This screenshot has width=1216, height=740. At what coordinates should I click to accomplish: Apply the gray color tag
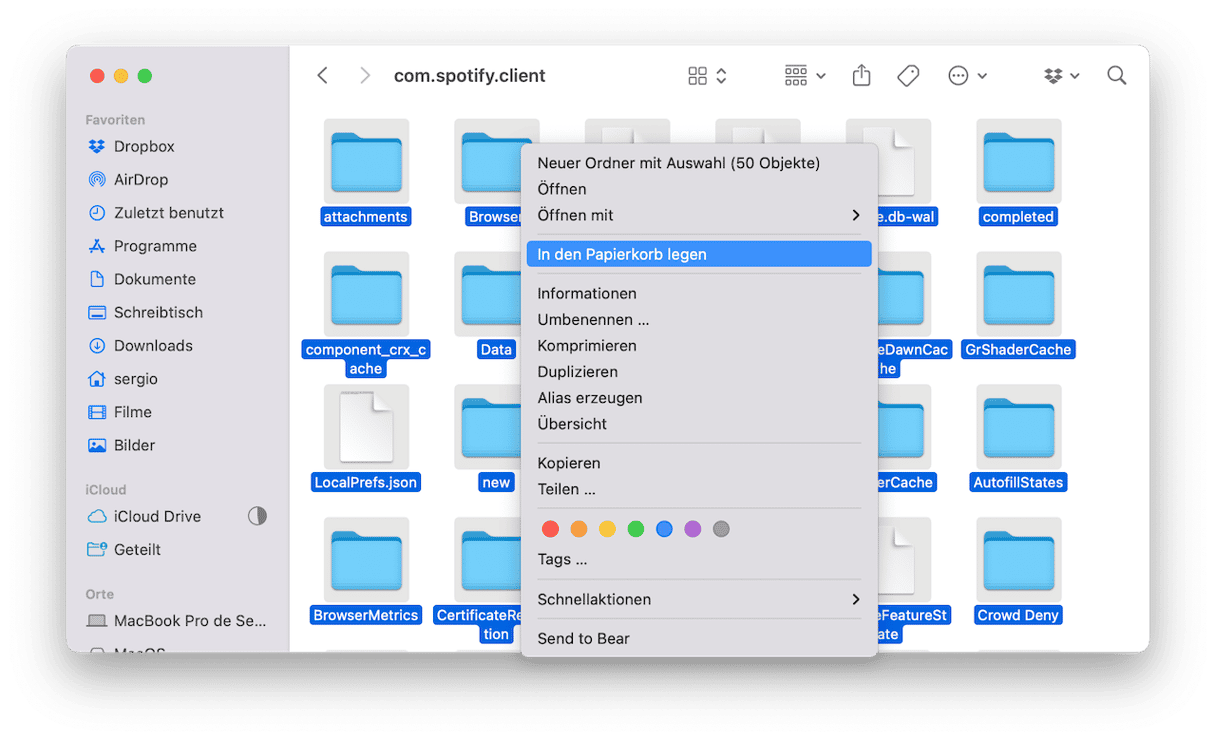(x=721, y=529)
